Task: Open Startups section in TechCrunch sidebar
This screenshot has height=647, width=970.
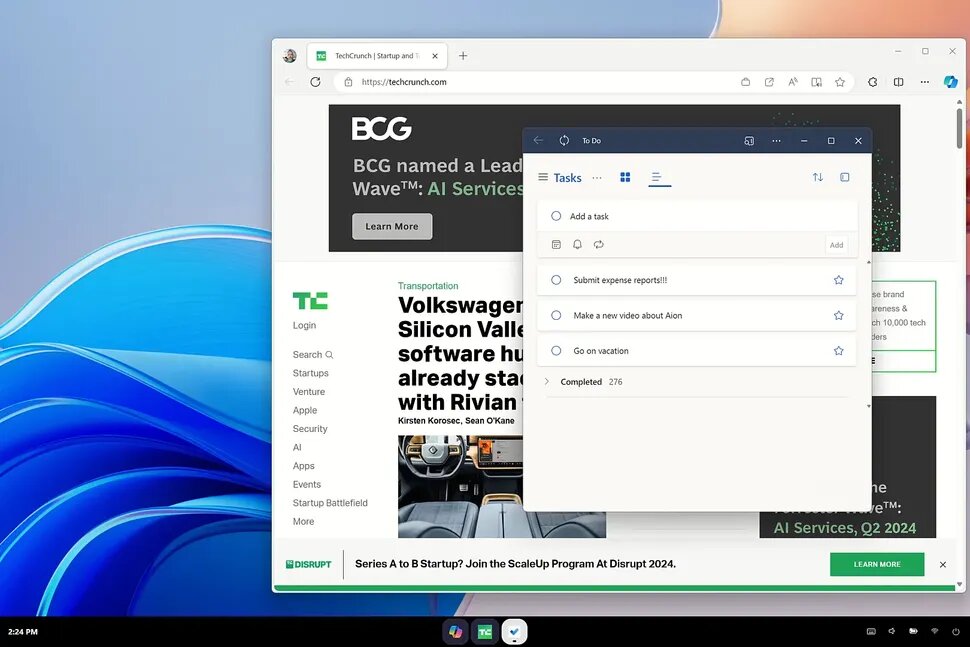Action: pyautogui.click(x=311, y=373)
